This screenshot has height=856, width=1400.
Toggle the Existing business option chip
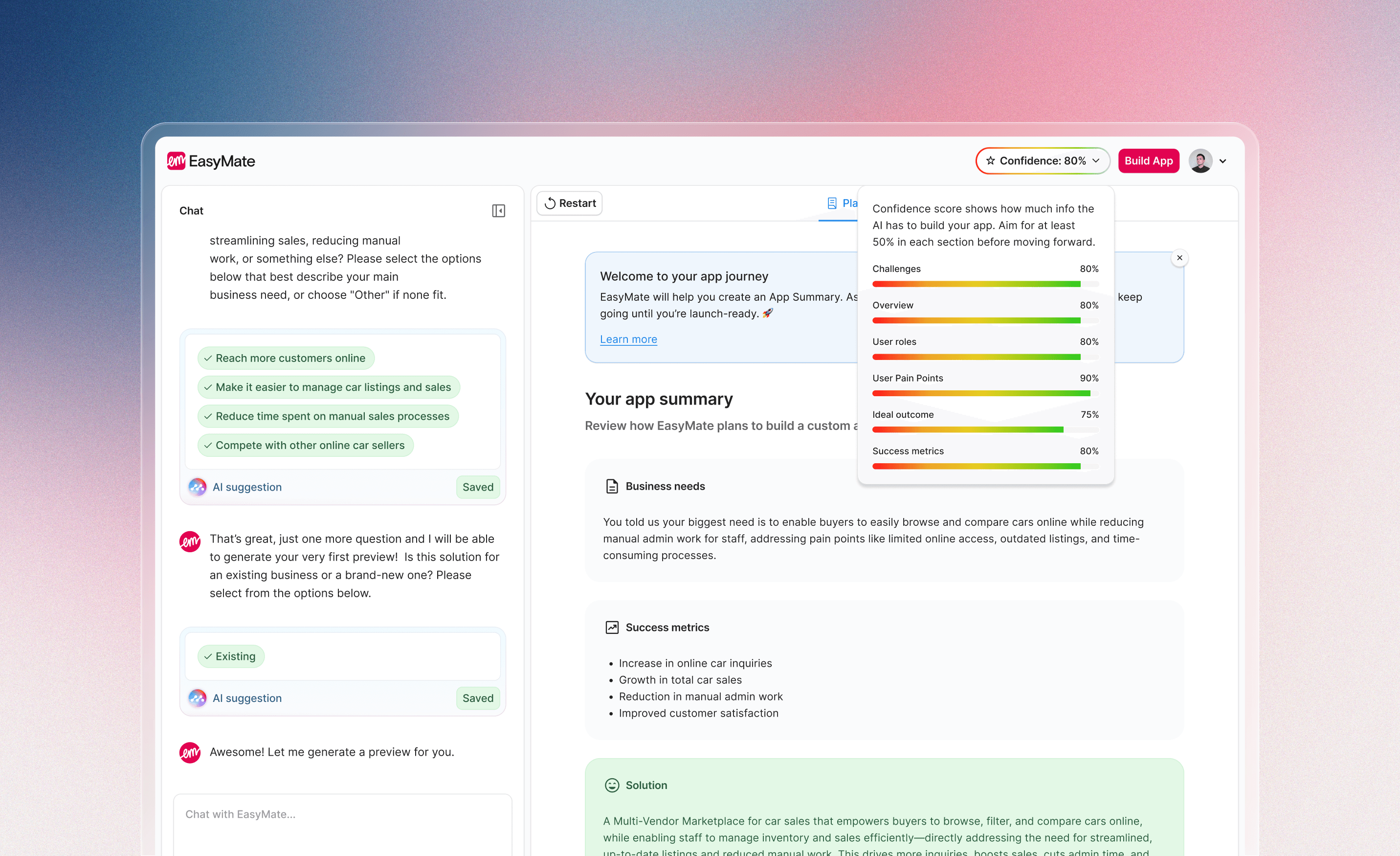[231, 656]
